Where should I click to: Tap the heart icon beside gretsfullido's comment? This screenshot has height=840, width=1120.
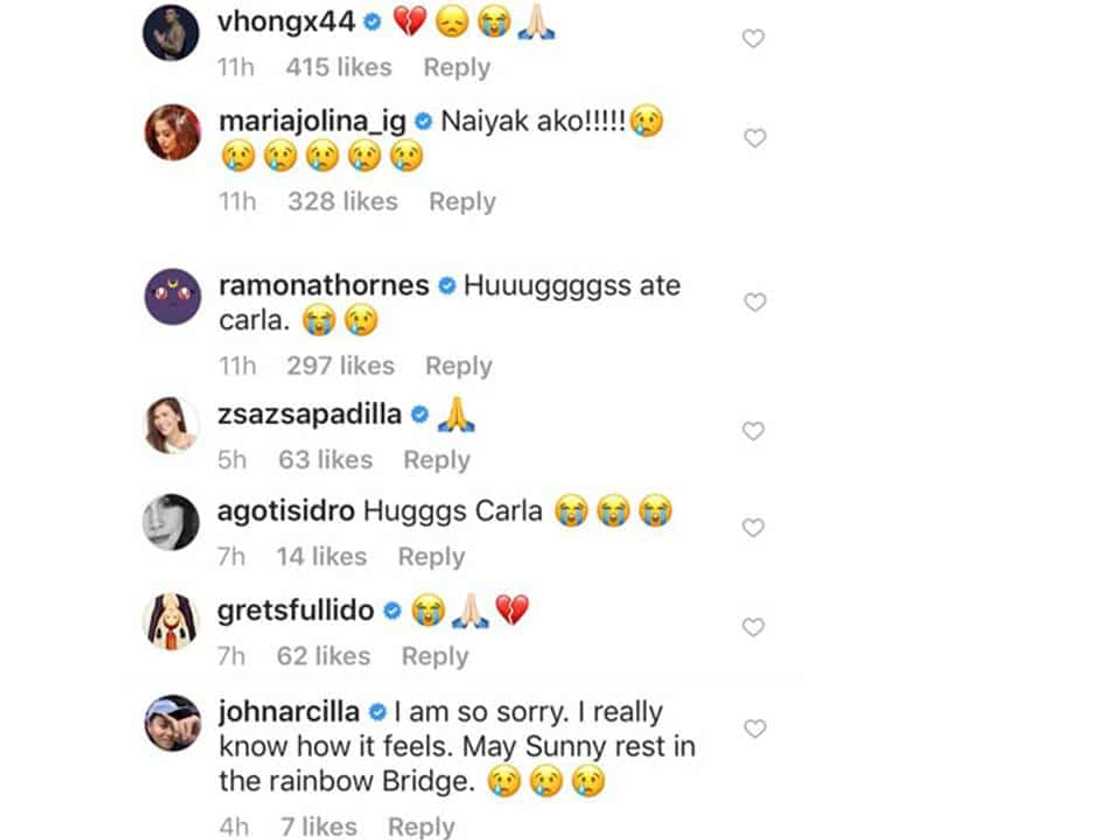tap(753, 626)
